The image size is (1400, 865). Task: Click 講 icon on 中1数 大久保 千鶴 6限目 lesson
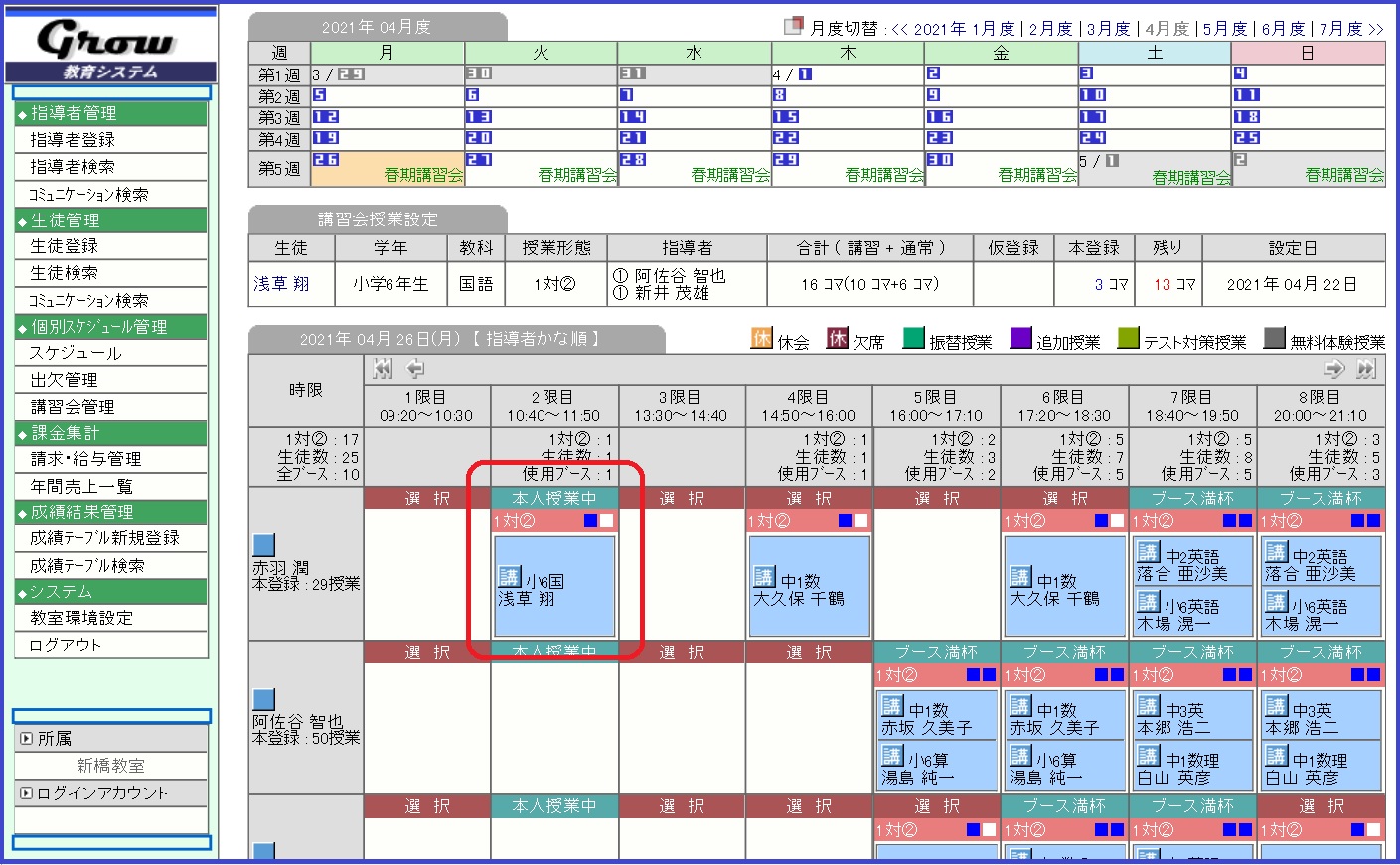[1020, 576]
